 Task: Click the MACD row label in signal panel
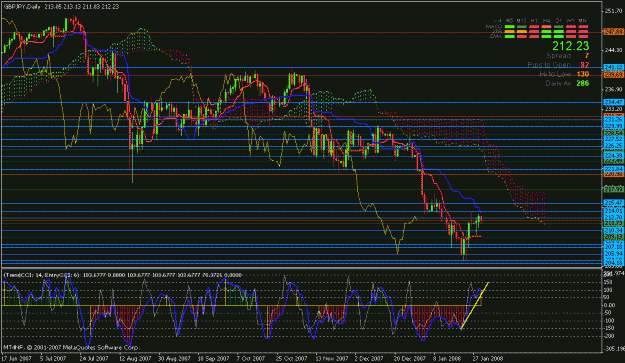click(494, 27)
